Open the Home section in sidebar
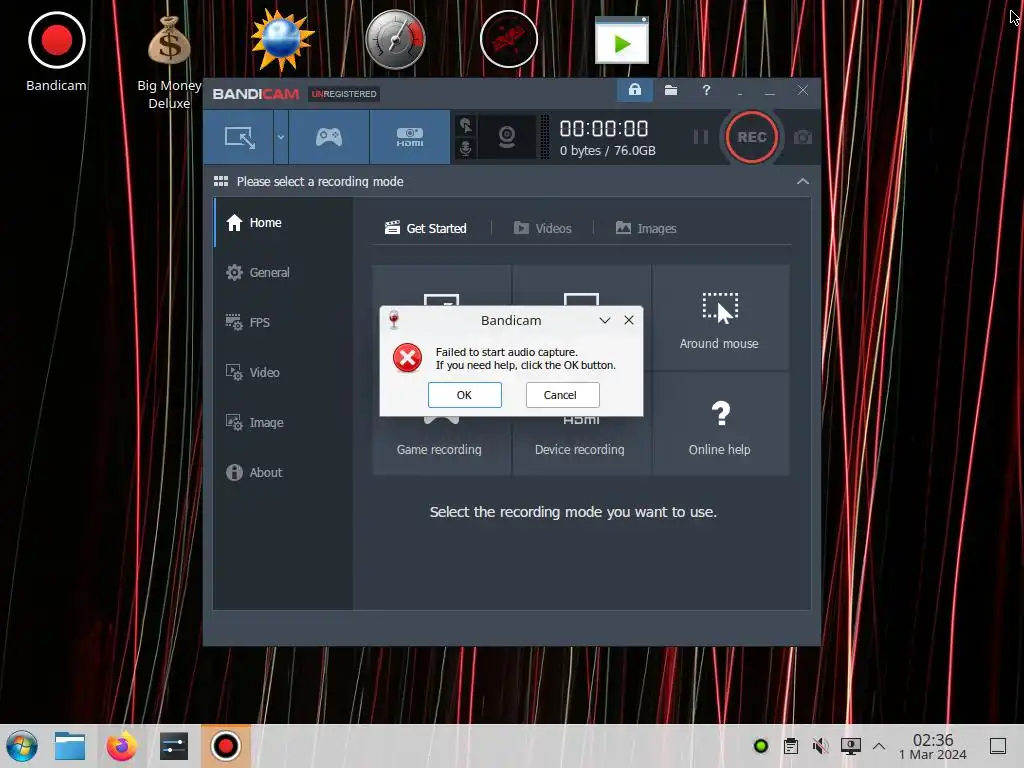 coord(283,223)
